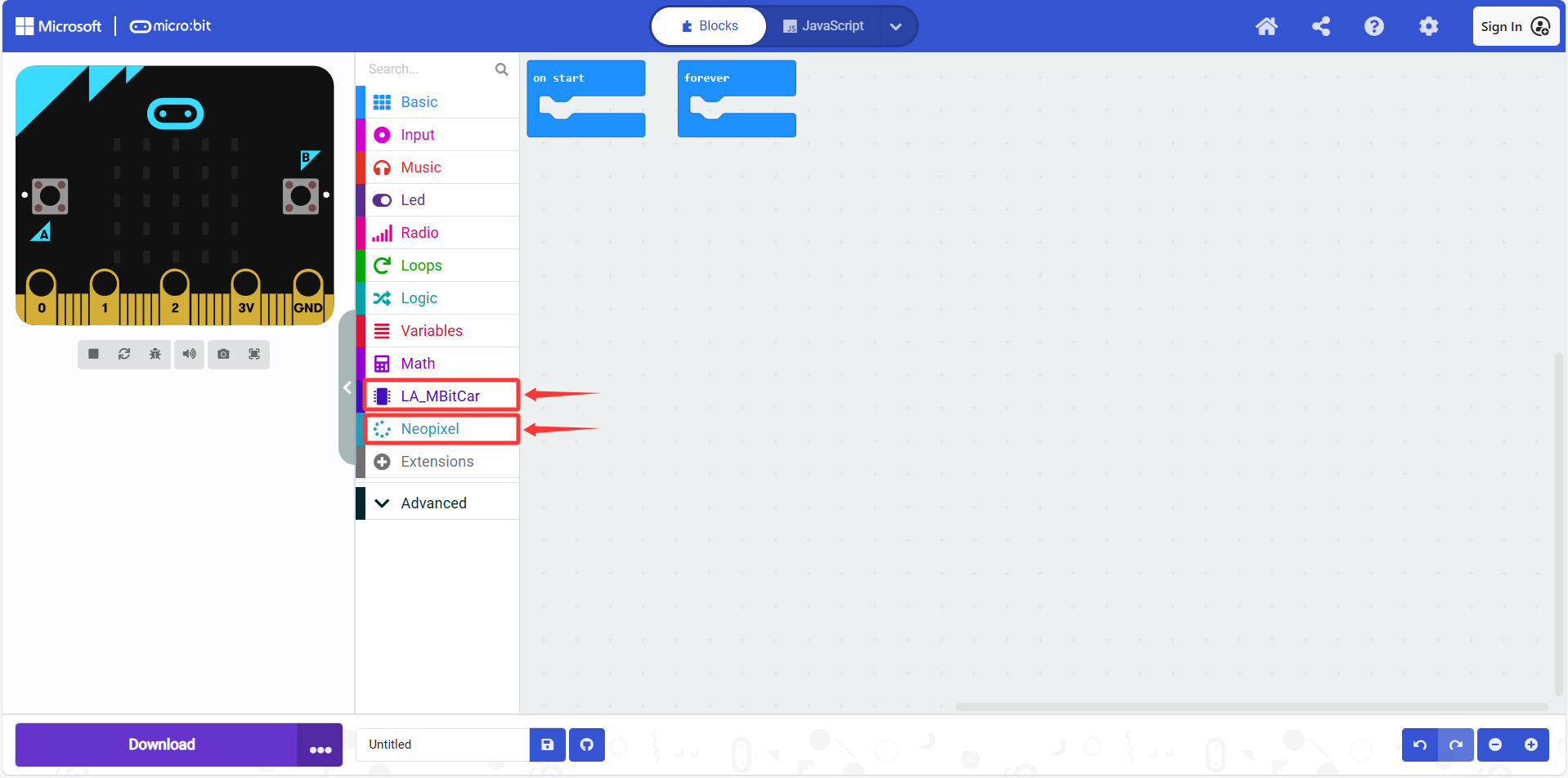Screen dimensions: 1568x778
Task: Open the editor language dropdown arrow
Action: click(x=896, y=26)
